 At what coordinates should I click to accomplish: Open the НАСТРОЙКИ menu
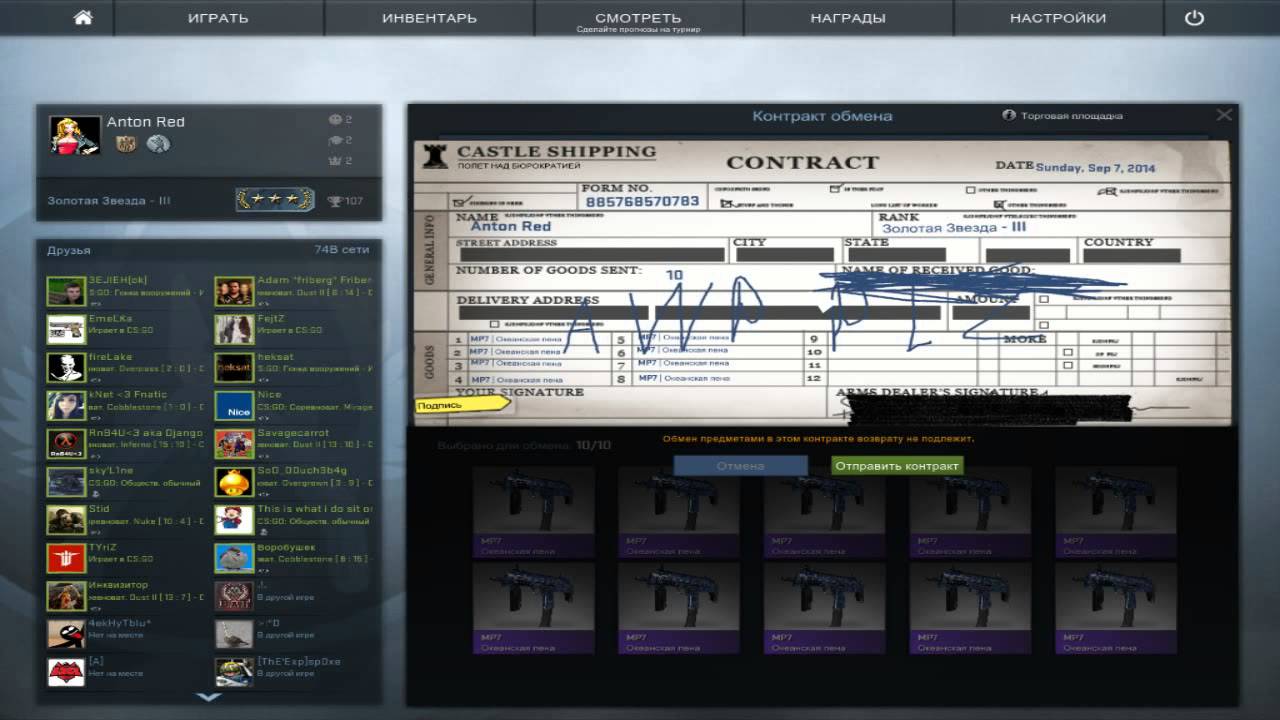tap(1058, 18)
